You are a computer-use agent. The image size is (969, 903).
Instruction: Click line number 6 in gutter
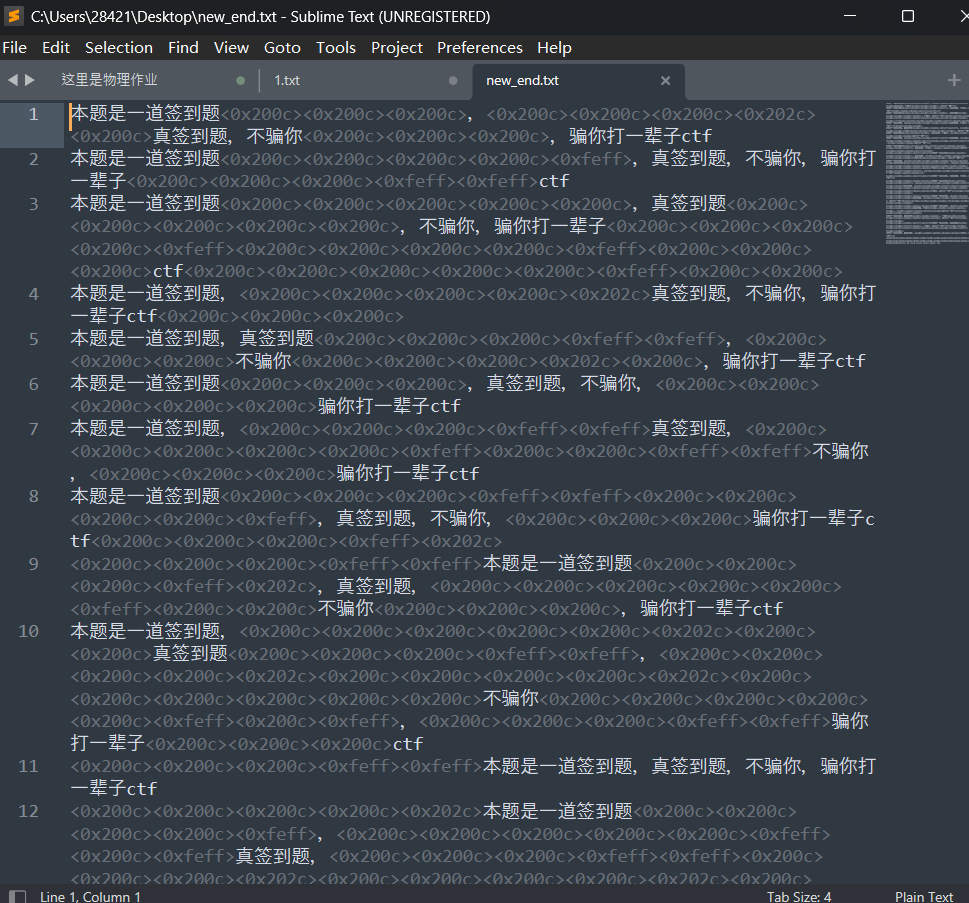(33, 384)
